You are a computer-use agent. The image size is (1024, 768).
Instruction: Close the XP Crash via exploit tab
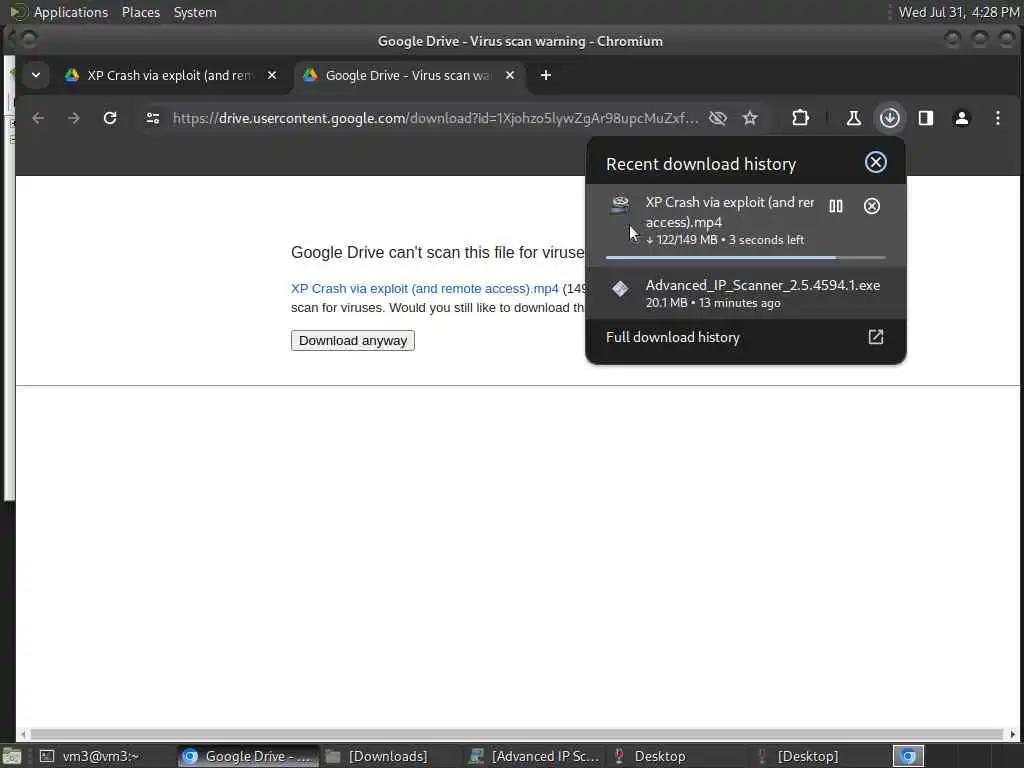(x=272, y=75)
